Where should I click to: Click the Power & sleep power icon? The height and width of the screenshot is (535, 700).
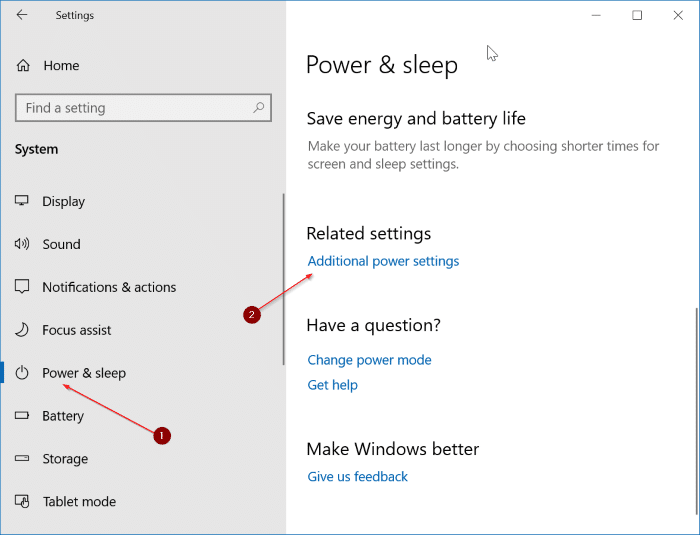coord(22,372)
